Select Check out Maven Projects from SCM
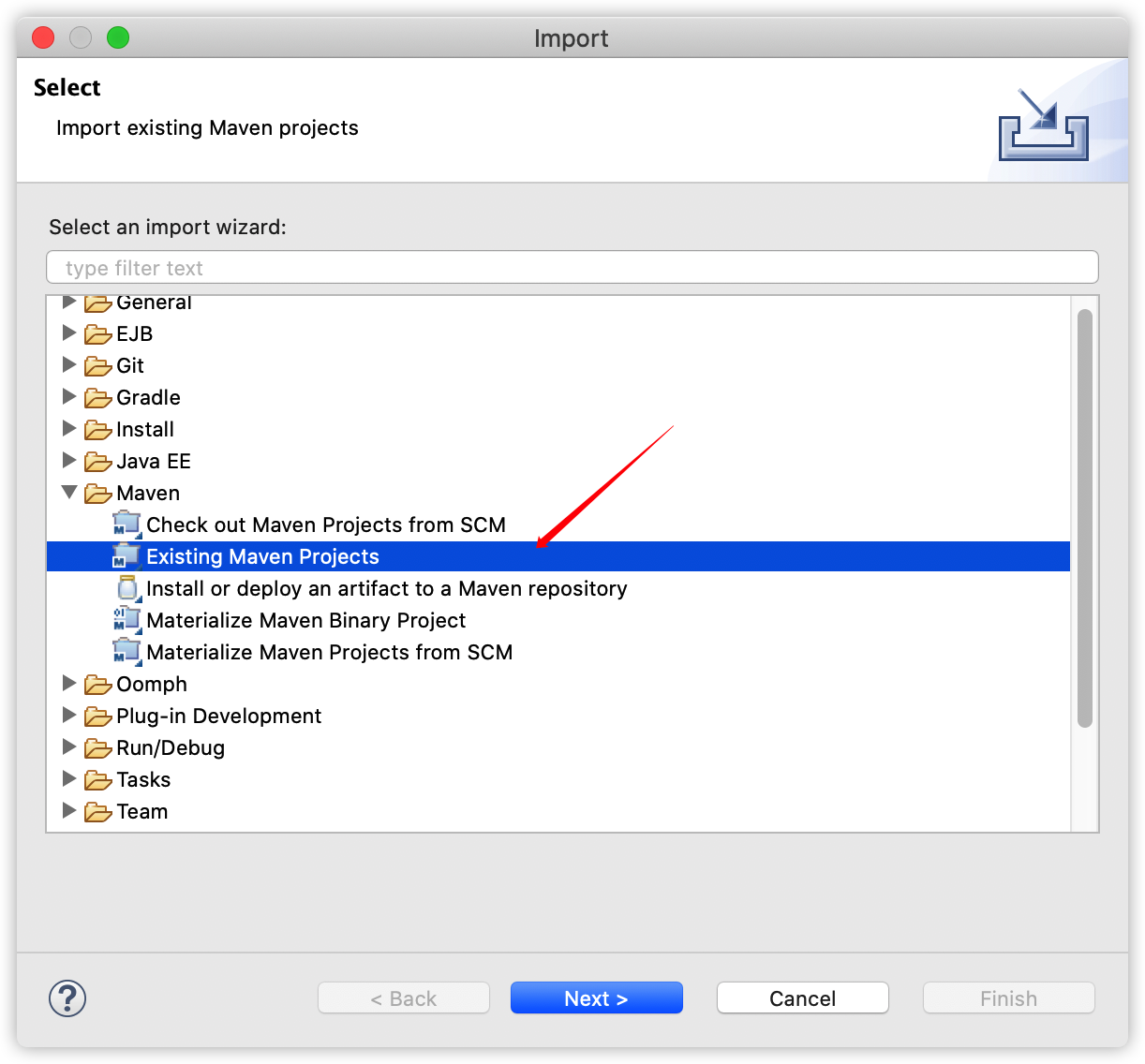The image size is (1145, 1064). 326,525
